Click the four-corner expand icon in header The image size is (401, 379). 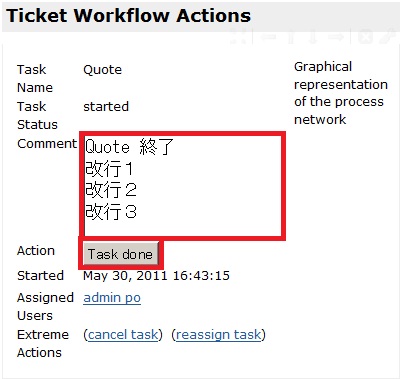tap(239, 36)
